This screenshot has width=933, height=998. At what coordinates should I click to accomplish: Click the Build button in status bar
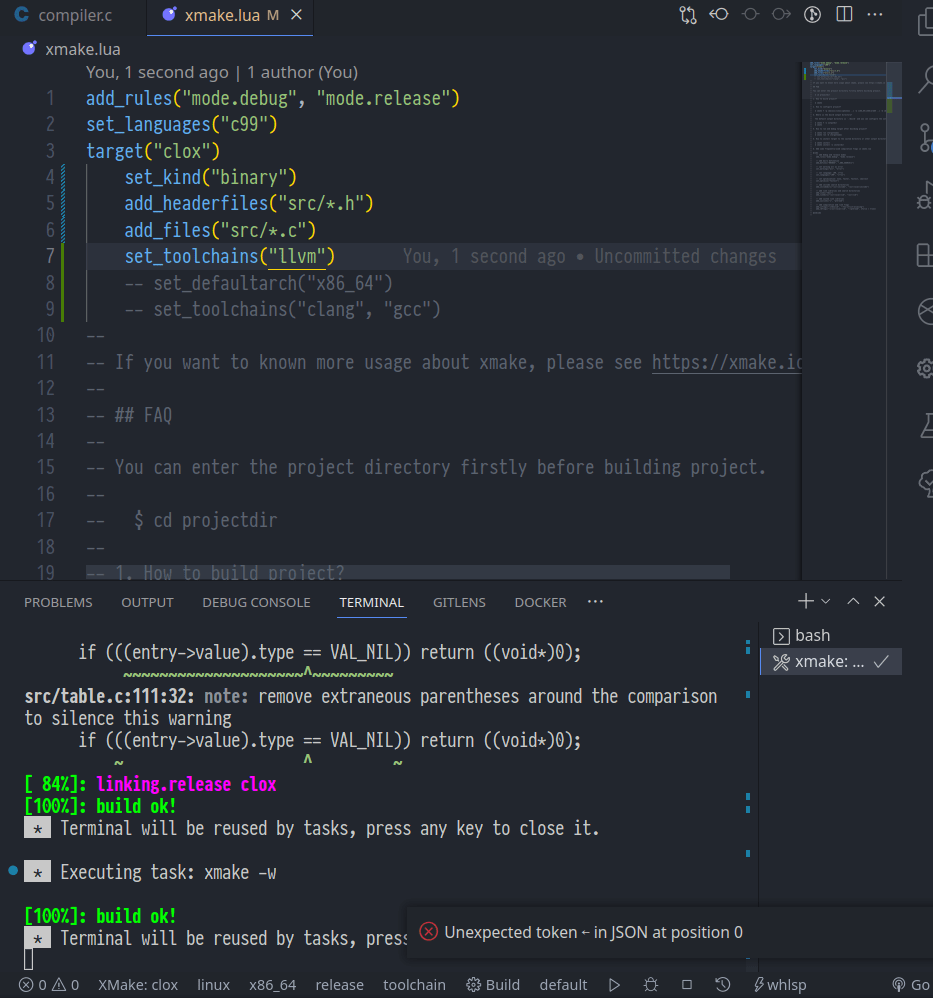[x=493, y=985]
